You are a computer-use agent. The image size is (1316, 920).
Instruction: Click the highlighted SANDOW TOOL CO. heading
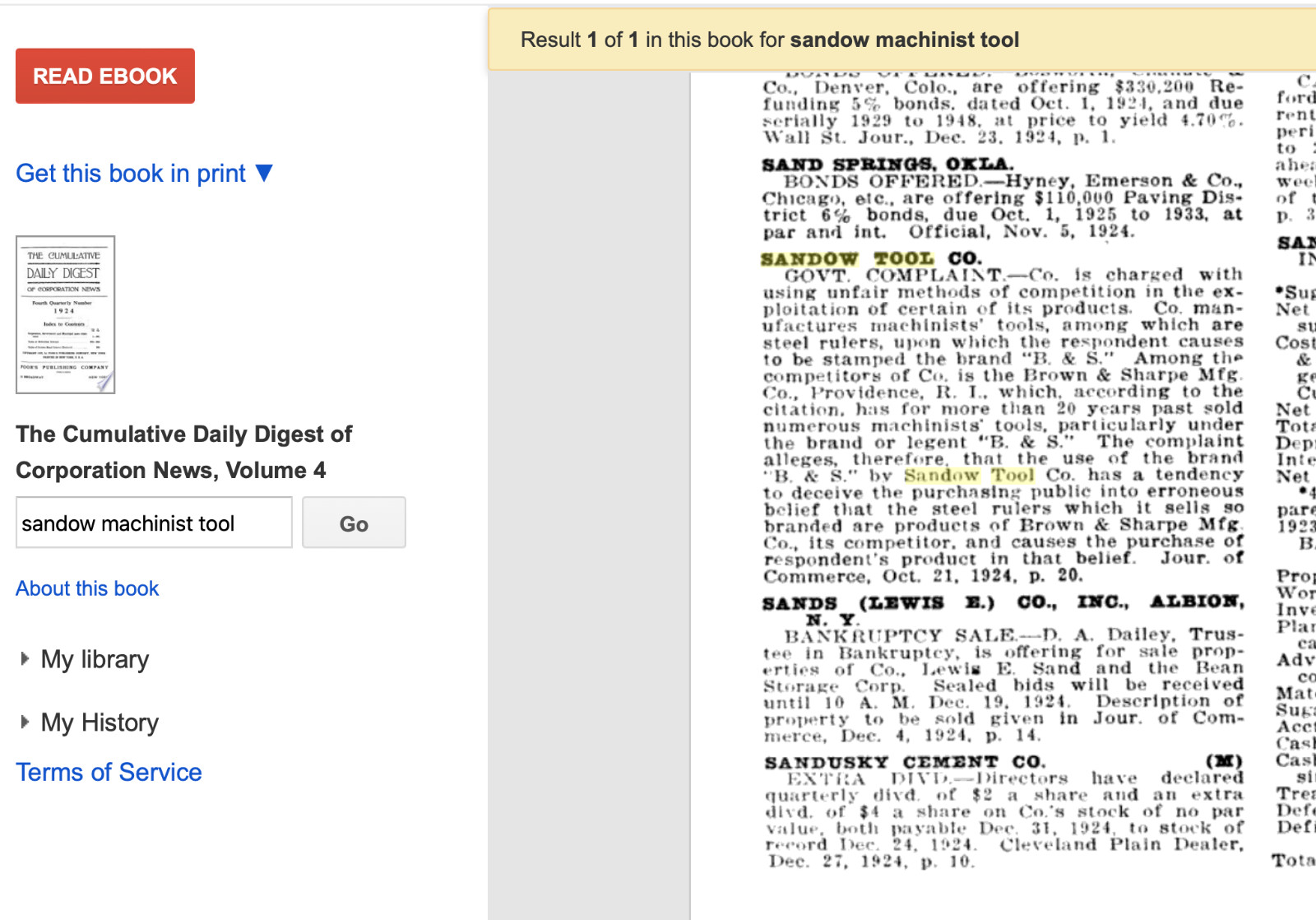click(x=871, y=258)
